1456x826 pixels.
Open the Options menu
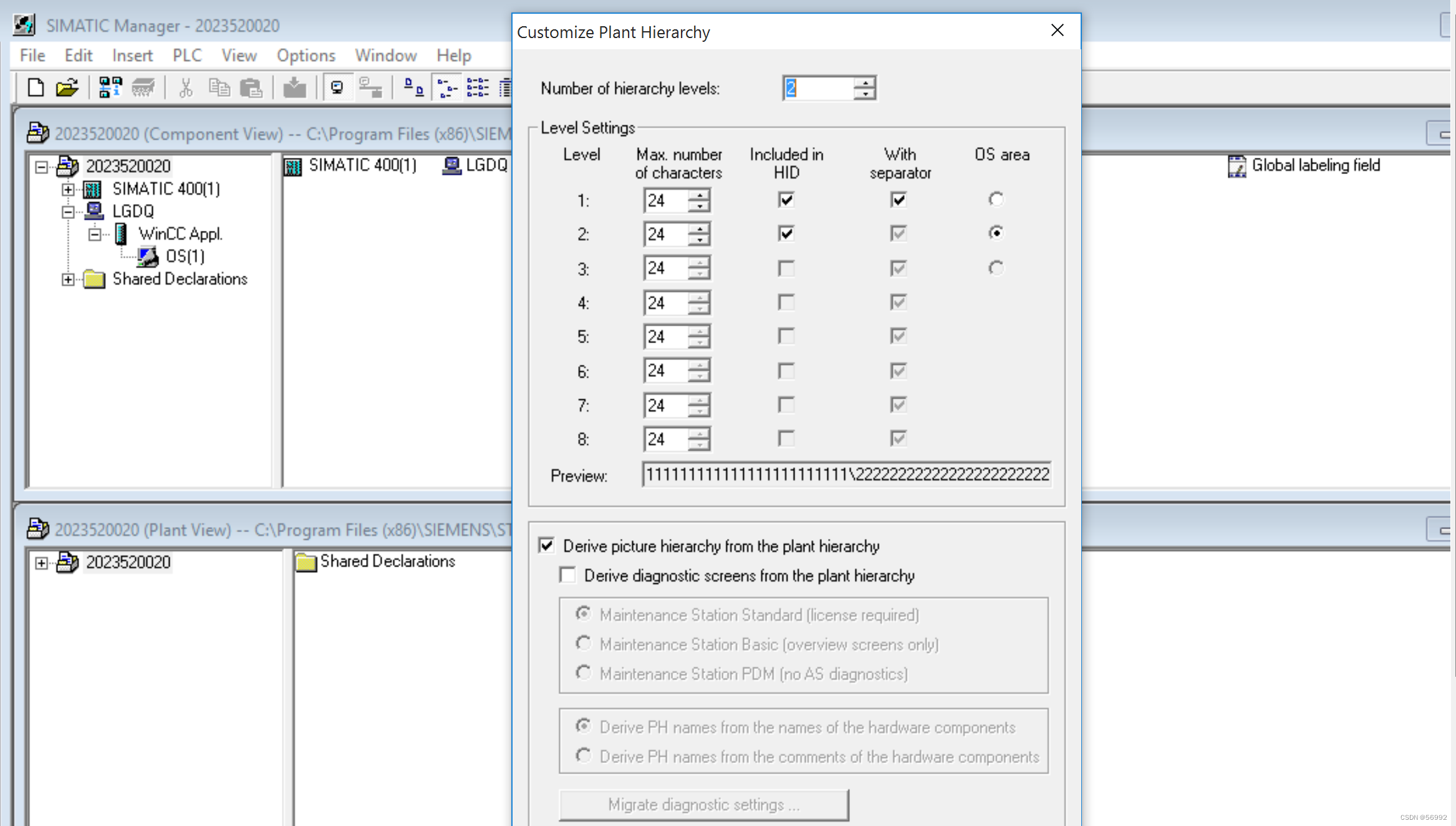[x=305, y=55]
